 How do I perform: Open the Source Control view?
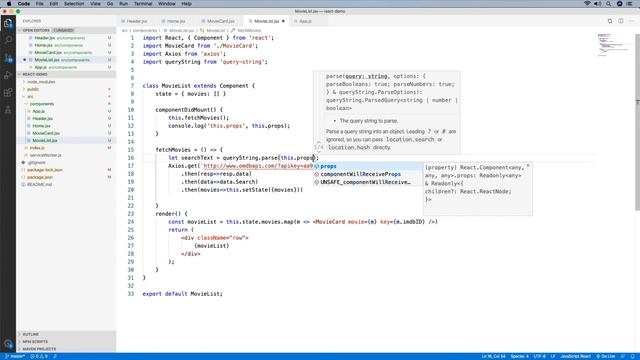tap(8, 58)
